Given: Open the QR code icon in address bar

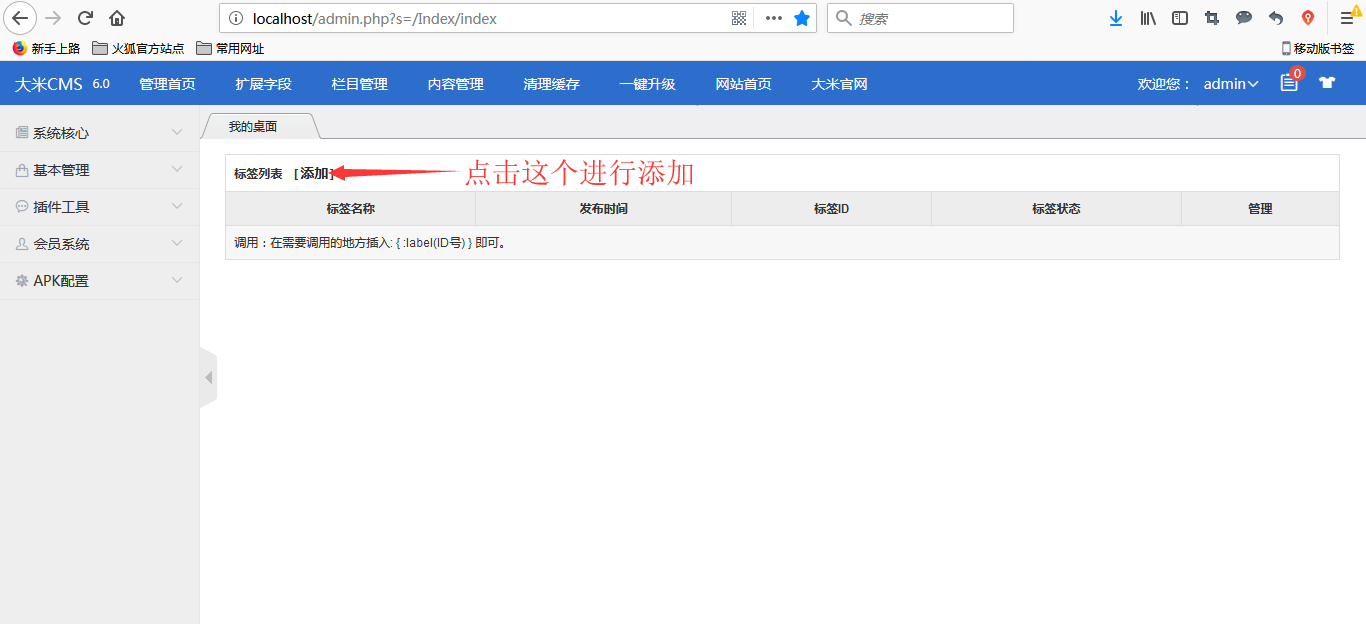Looking at the screenshot, I should coord(739,18).
